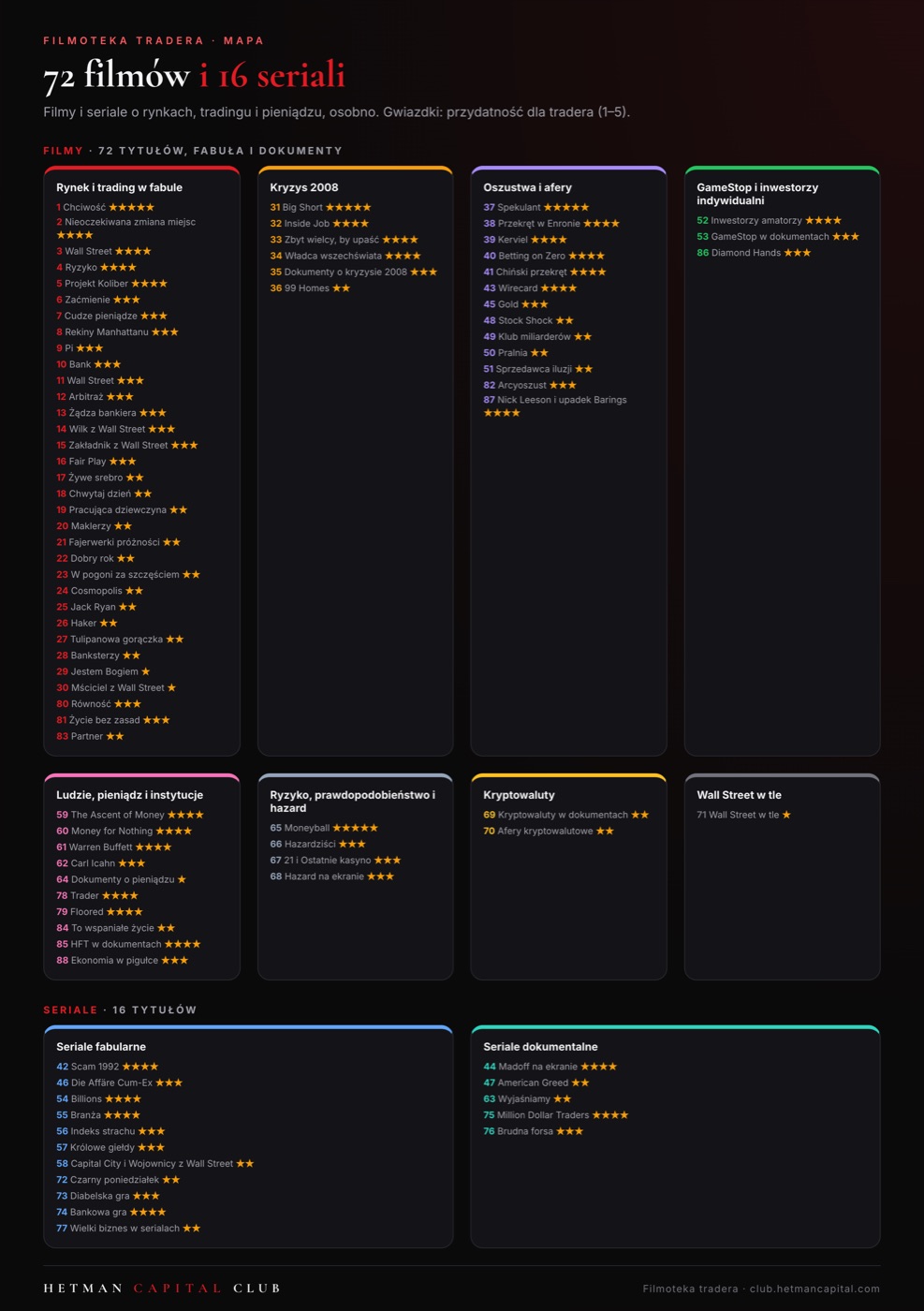
Task: Select '65 Moneyball' entry
Action: click(324, 828)
